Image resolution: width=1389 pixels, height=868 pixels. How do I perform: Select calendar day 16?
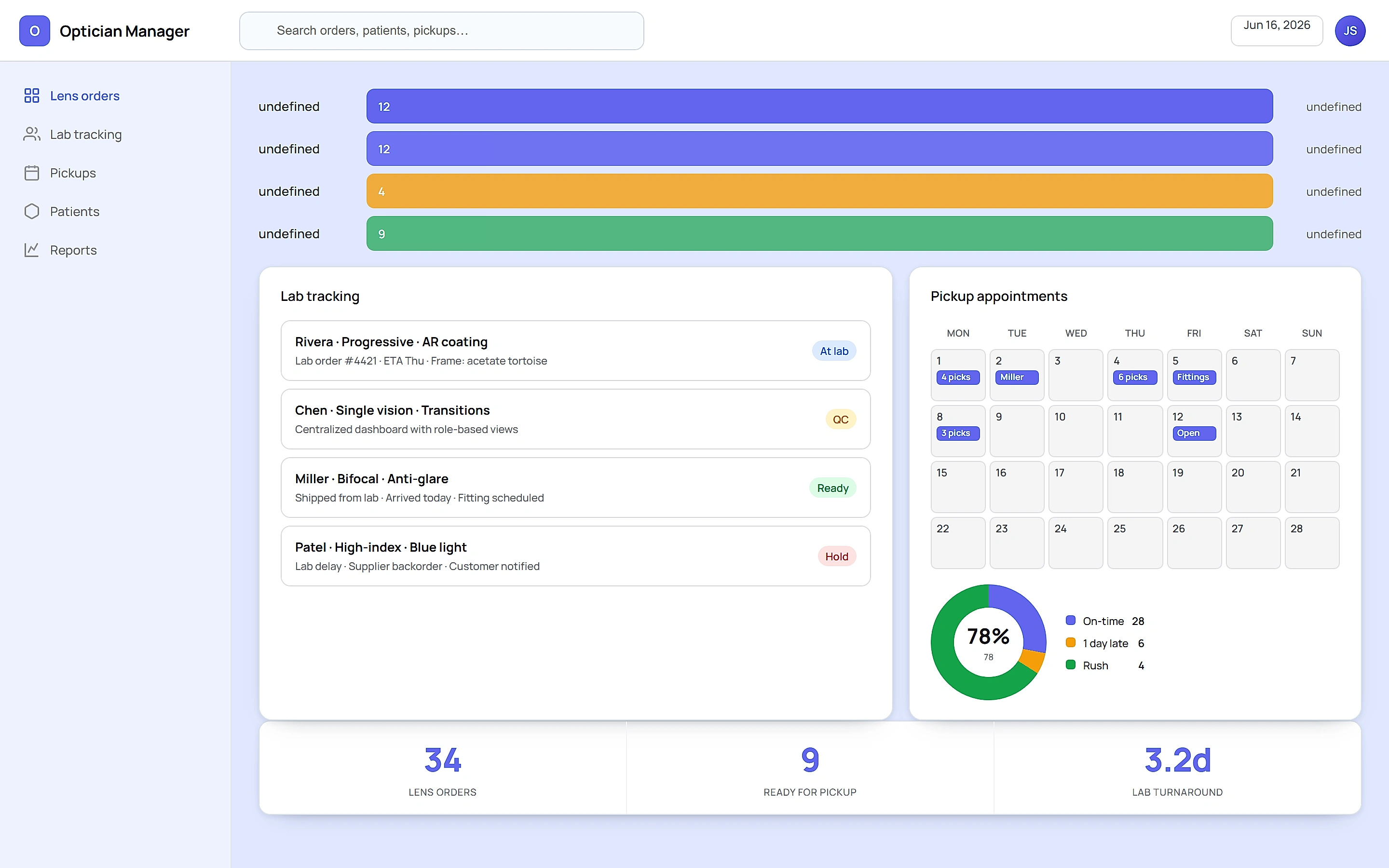point(1017,487)
